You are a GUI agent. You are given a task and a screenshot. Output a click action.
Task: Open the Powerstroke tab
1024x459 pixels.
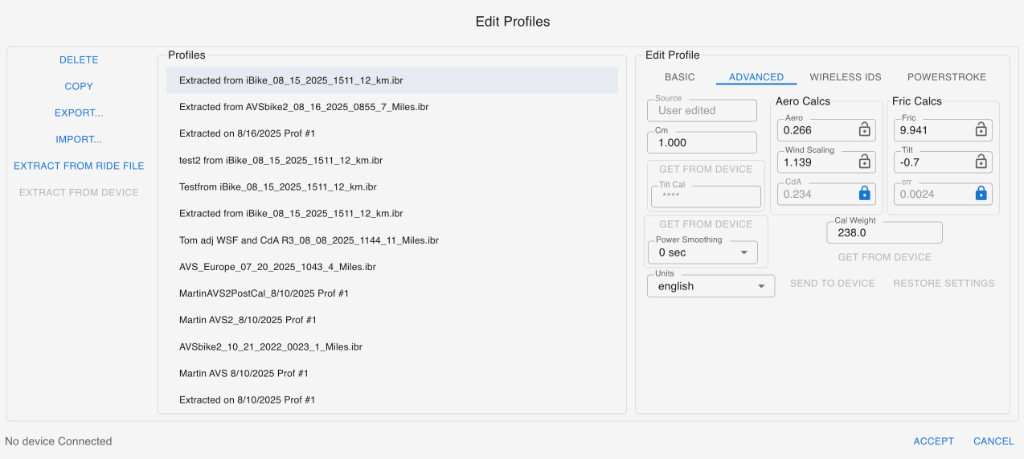tap(946, 77)
